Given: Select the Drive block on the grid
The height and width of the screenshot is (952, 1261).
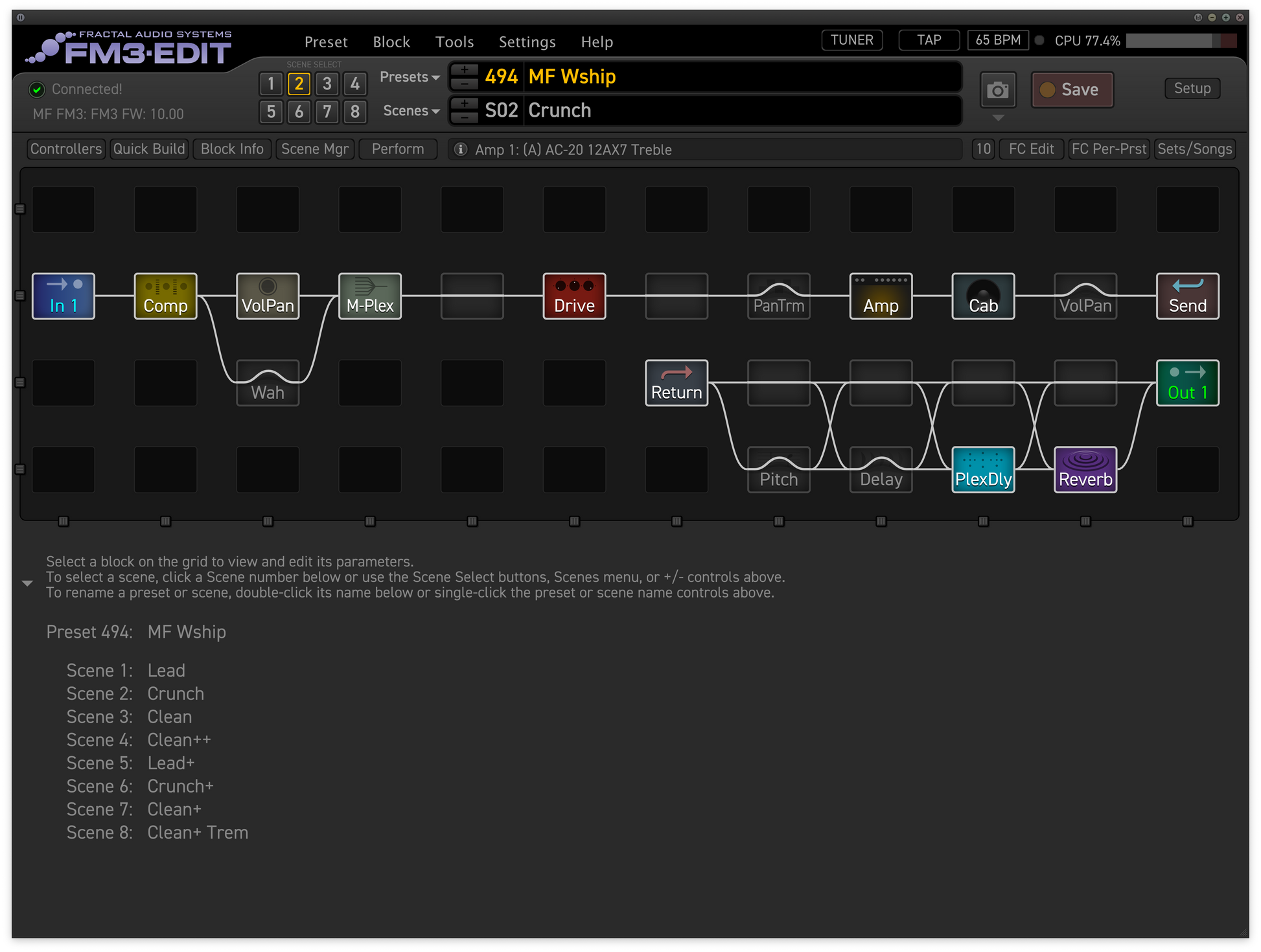Looking at the screenshot, I should tap(574, 296).
